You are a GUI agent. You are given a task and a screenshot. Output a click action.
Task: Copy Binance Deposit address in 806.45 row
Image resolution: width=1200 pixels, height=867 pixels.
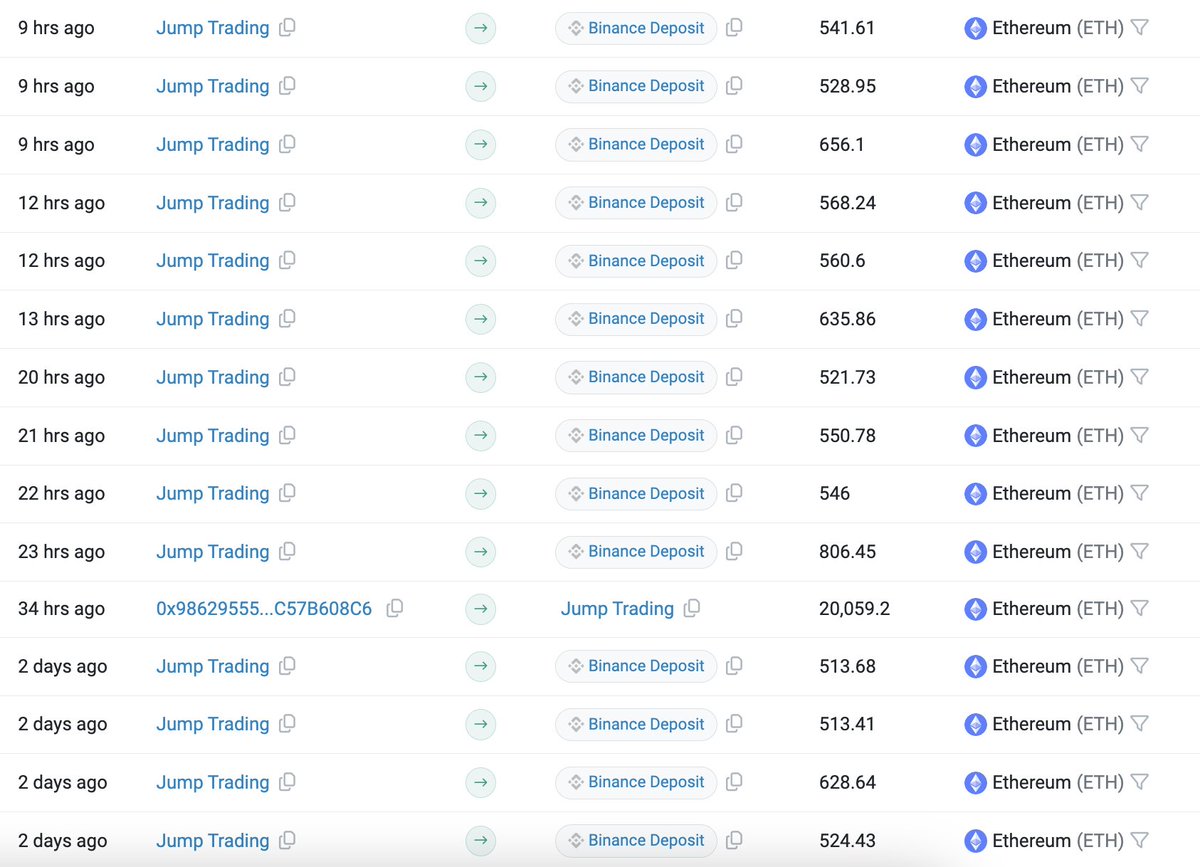coord(734,551)
